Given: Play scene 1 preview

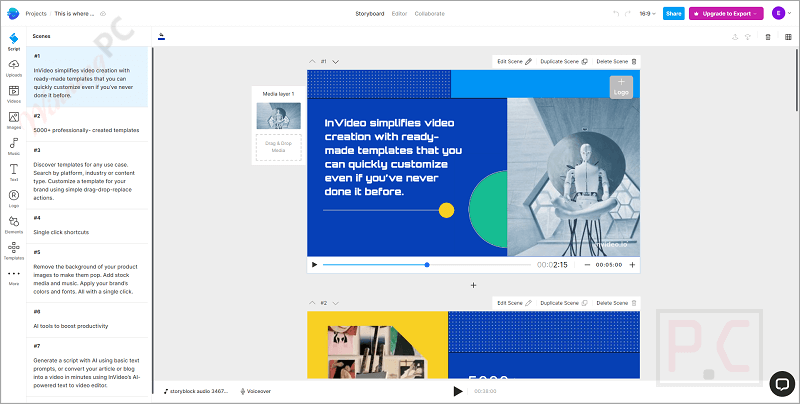Looking at the screenshot, I should (314, 265).
